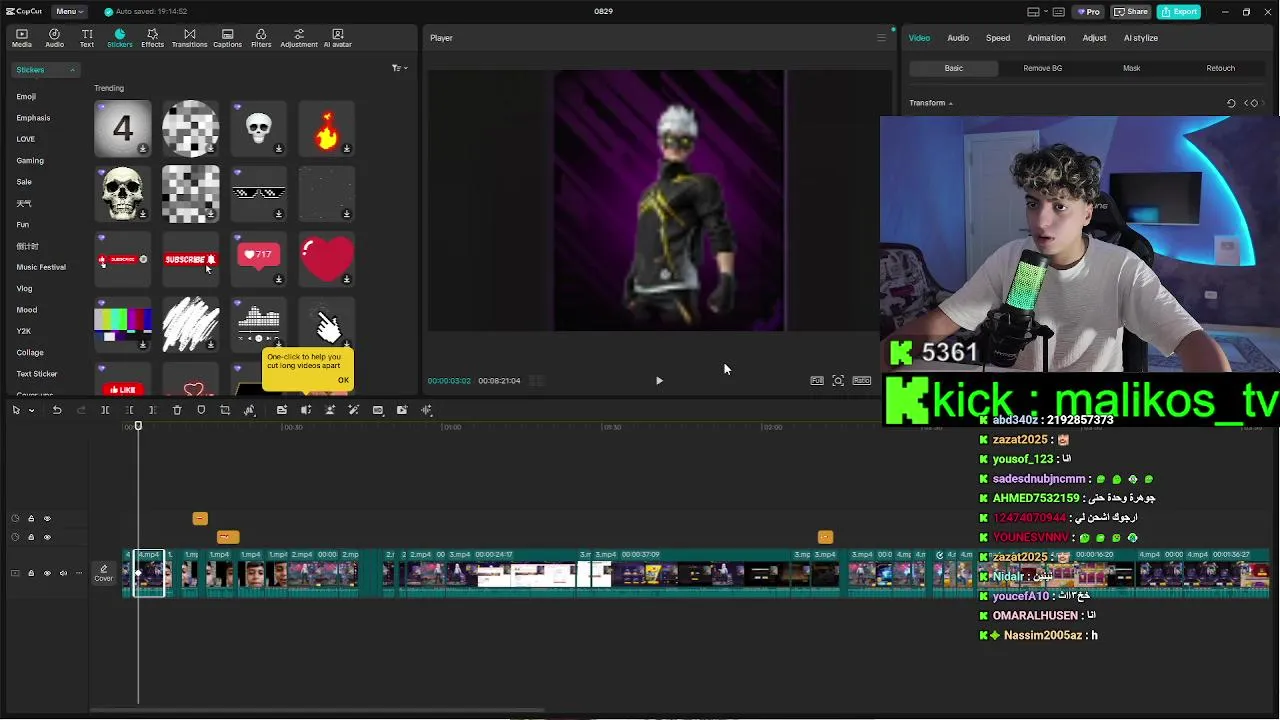The width and height of the screenshot is (1280, 720).
Task: Toggle visibility of the second overlay track
Action: click(x=47, y=537)
